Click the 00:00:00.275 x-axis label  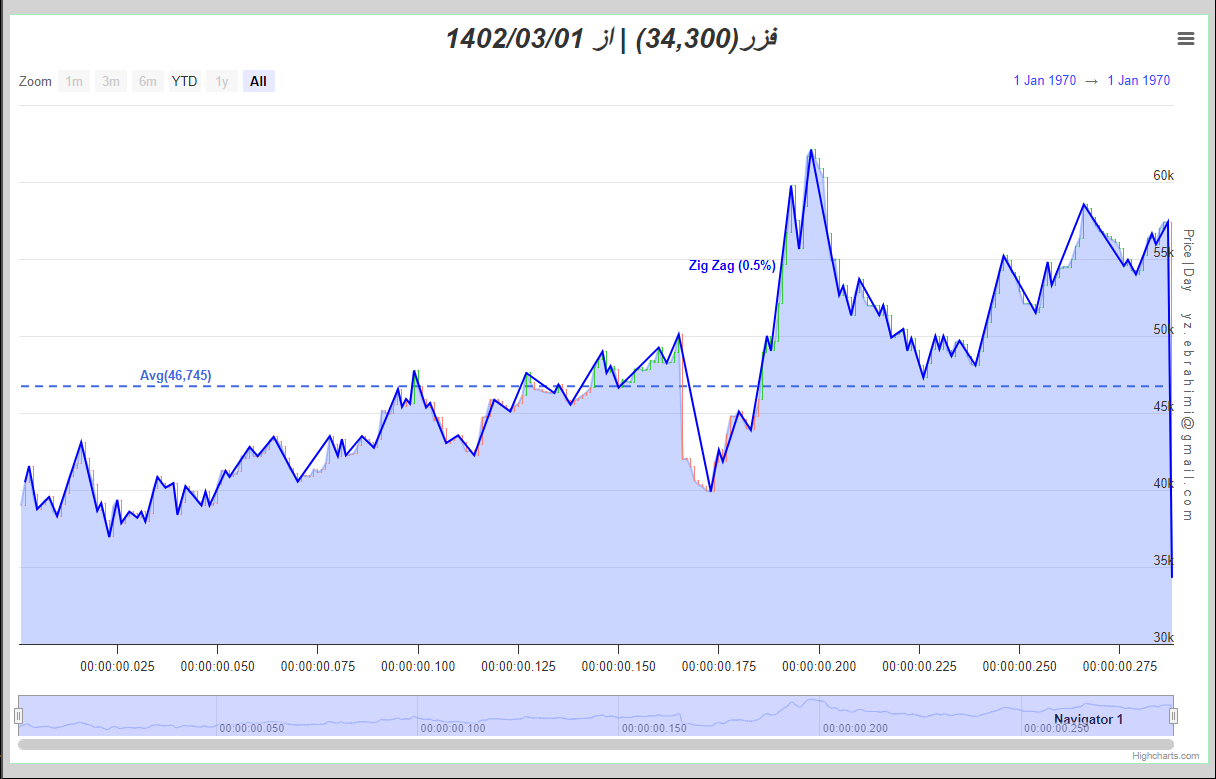(1121, 666)
